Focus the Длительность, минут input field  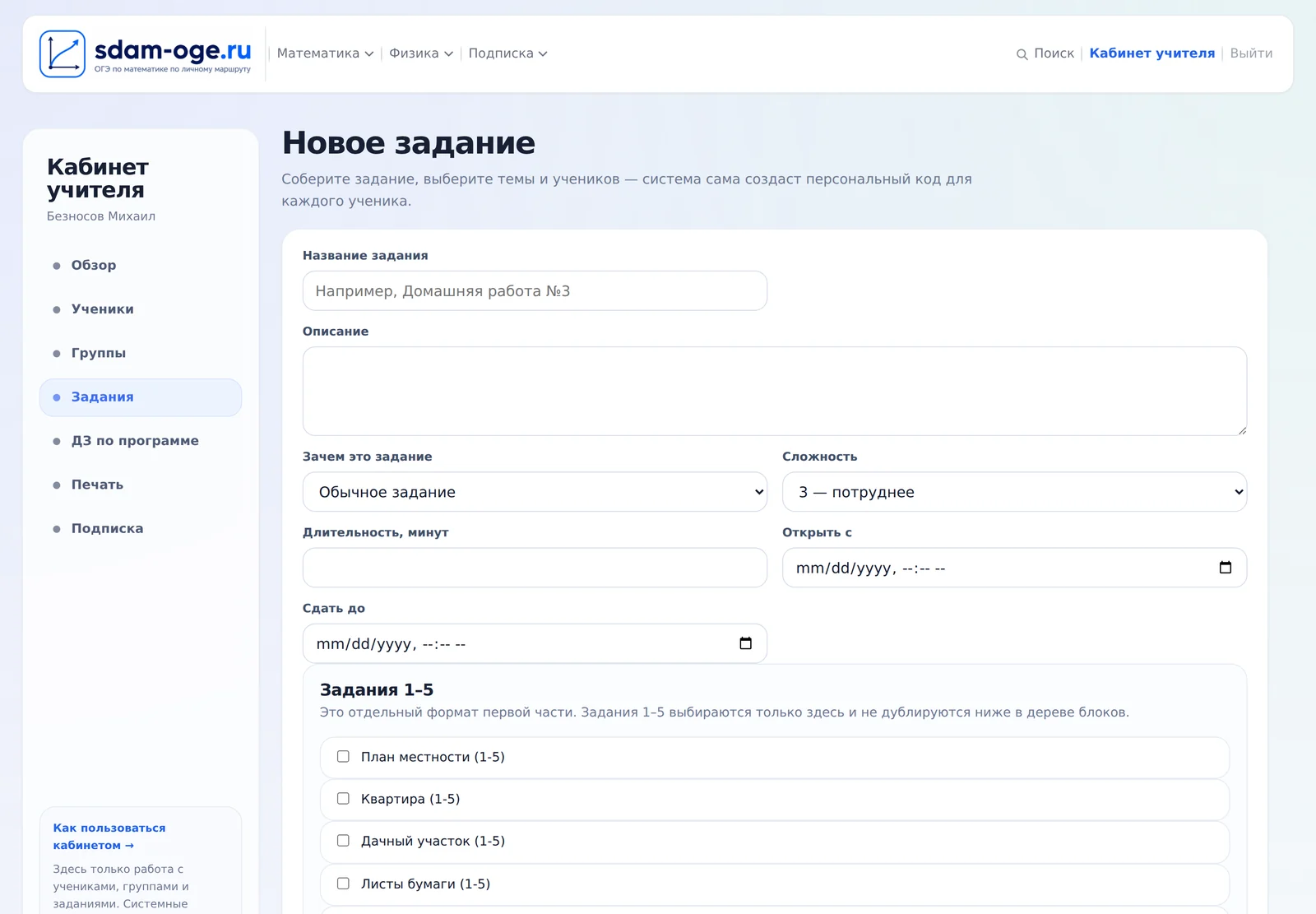pyautogui.click(x=535, y=568)
